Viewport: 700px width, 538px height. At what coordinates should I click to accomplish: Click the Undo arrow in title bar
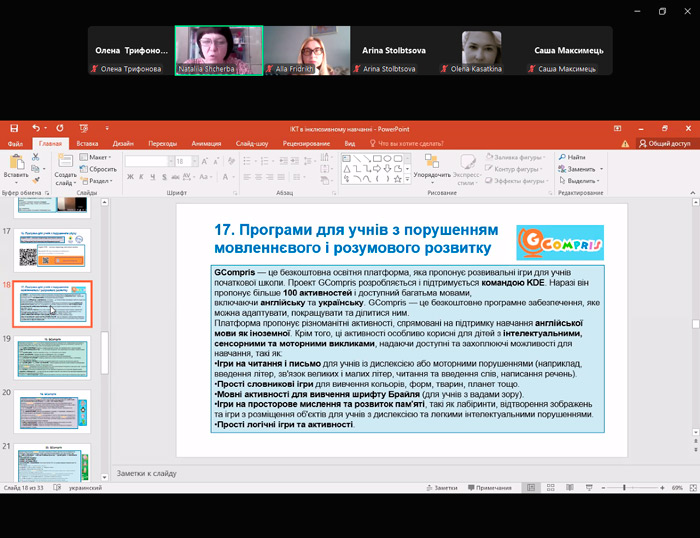35,129
